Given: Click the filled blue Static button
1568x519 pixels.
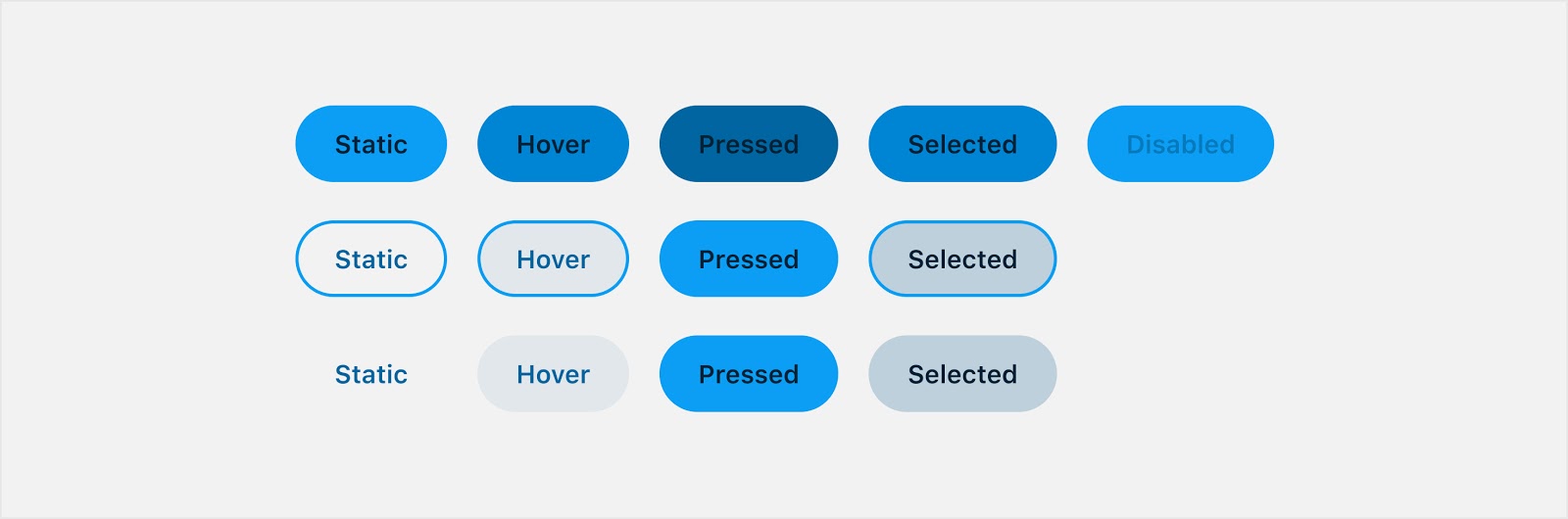Looking at the screenshot, I should [371, 144].
